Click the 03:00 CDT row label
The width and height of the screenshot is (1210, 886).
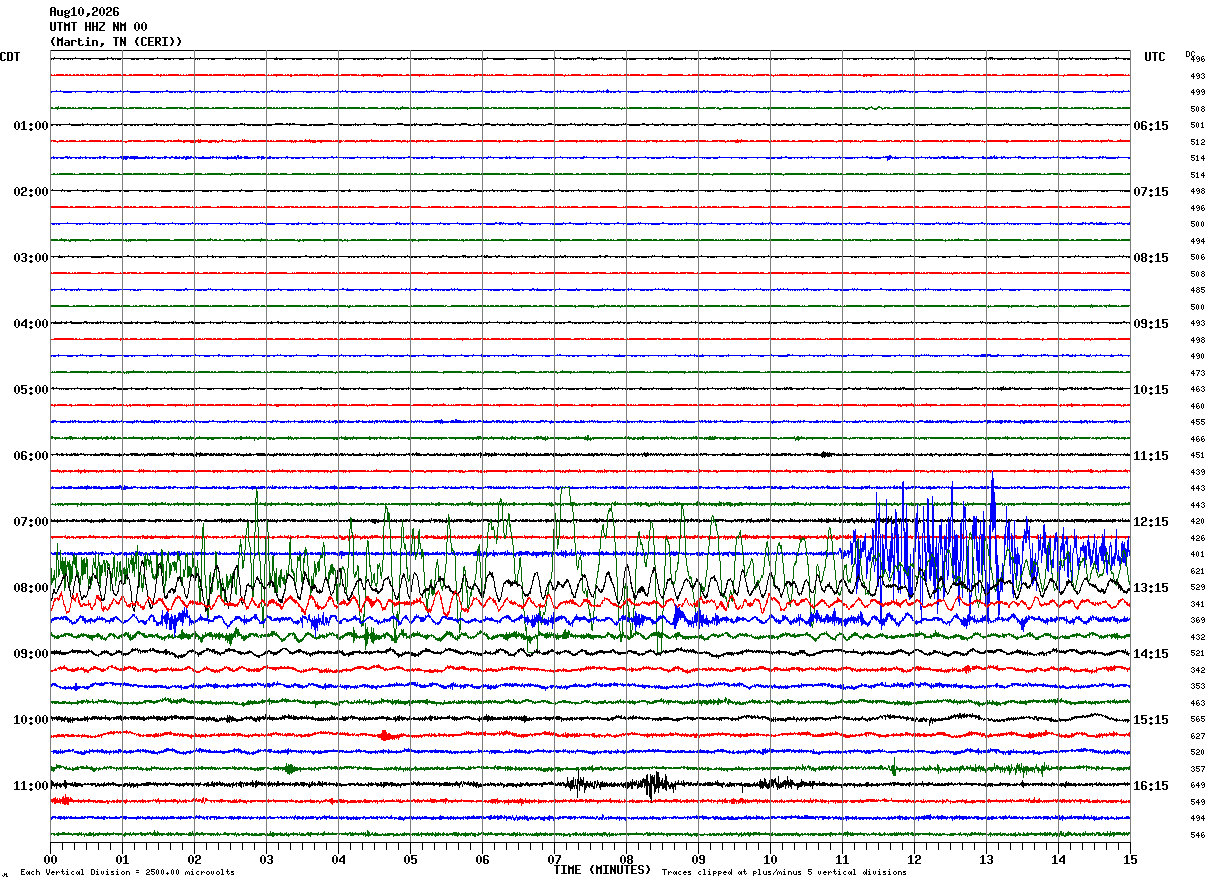pyautogui.click(x=31, y=258)
